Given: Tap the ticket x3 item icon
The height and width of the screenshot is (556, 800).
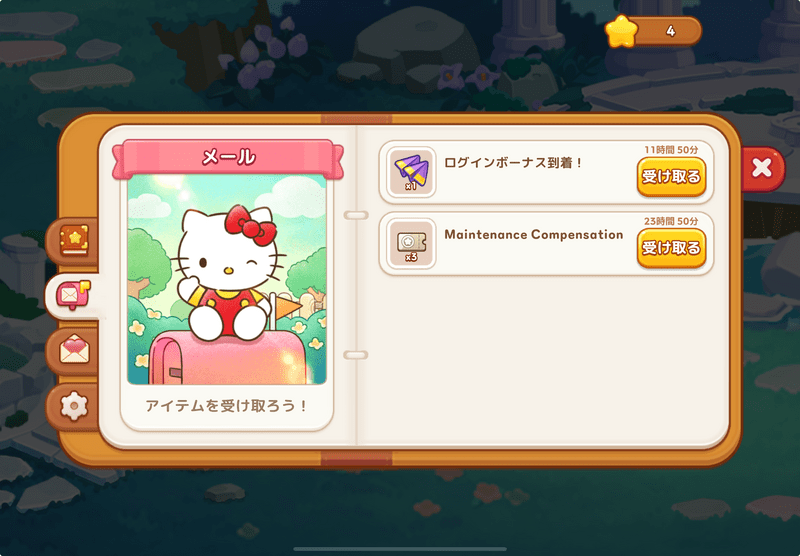Looking at the screenshot, I should (411, 243).
